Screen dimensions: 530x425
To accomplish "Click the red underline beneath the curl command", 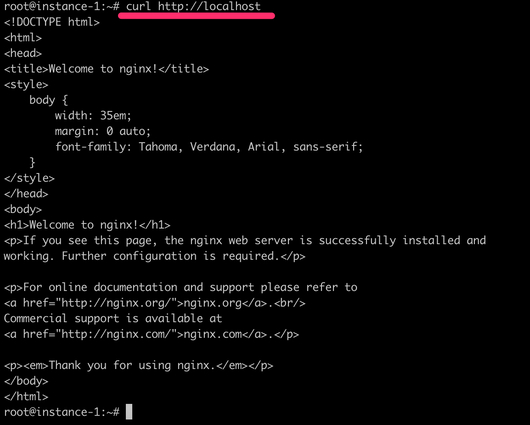I will pos(196,16).
